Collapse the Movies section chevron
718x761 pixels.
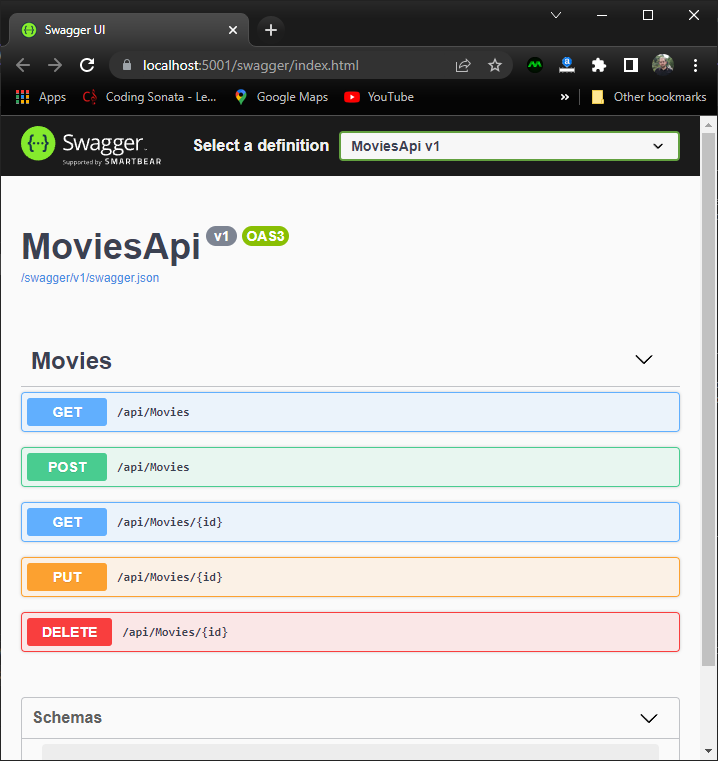click(644, 360)
